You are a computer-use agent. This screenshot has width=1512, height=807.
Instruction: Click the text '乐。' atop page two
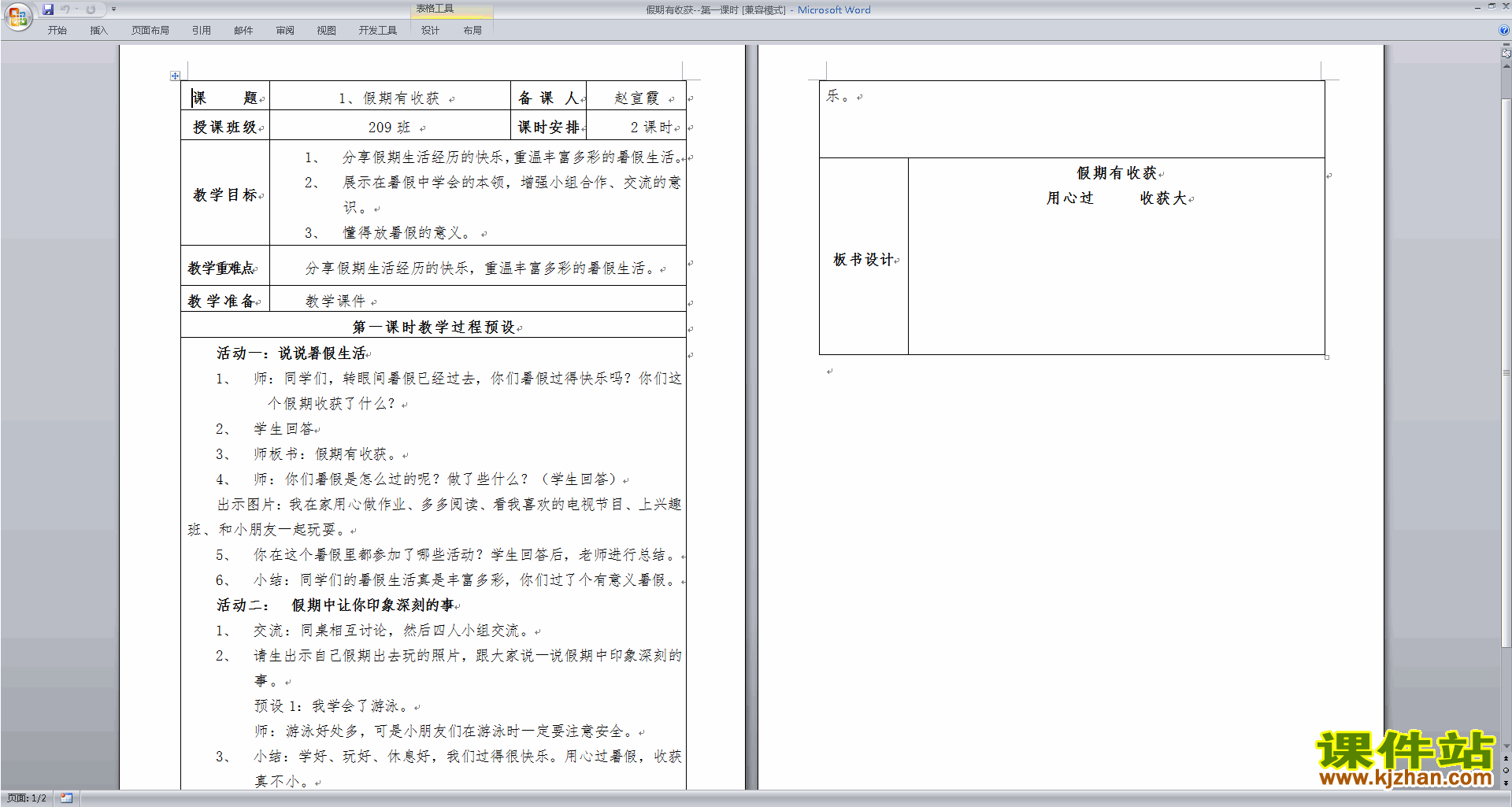click(839, 96)
